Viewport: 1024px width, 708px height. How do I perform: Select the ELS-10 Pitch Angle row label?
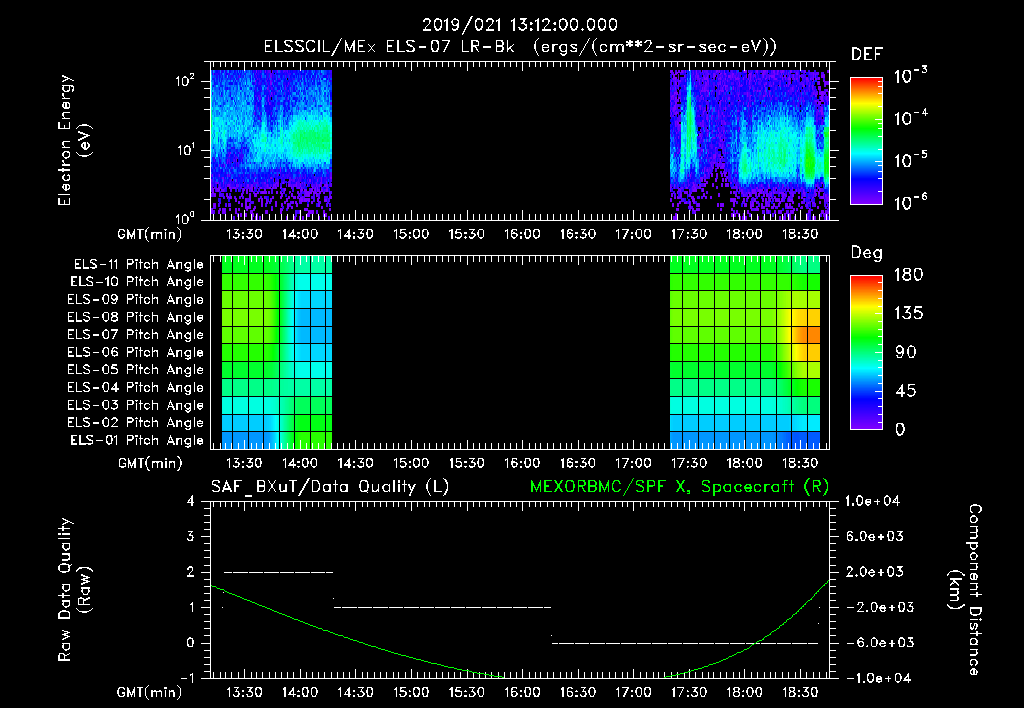[x=137, y=282]
